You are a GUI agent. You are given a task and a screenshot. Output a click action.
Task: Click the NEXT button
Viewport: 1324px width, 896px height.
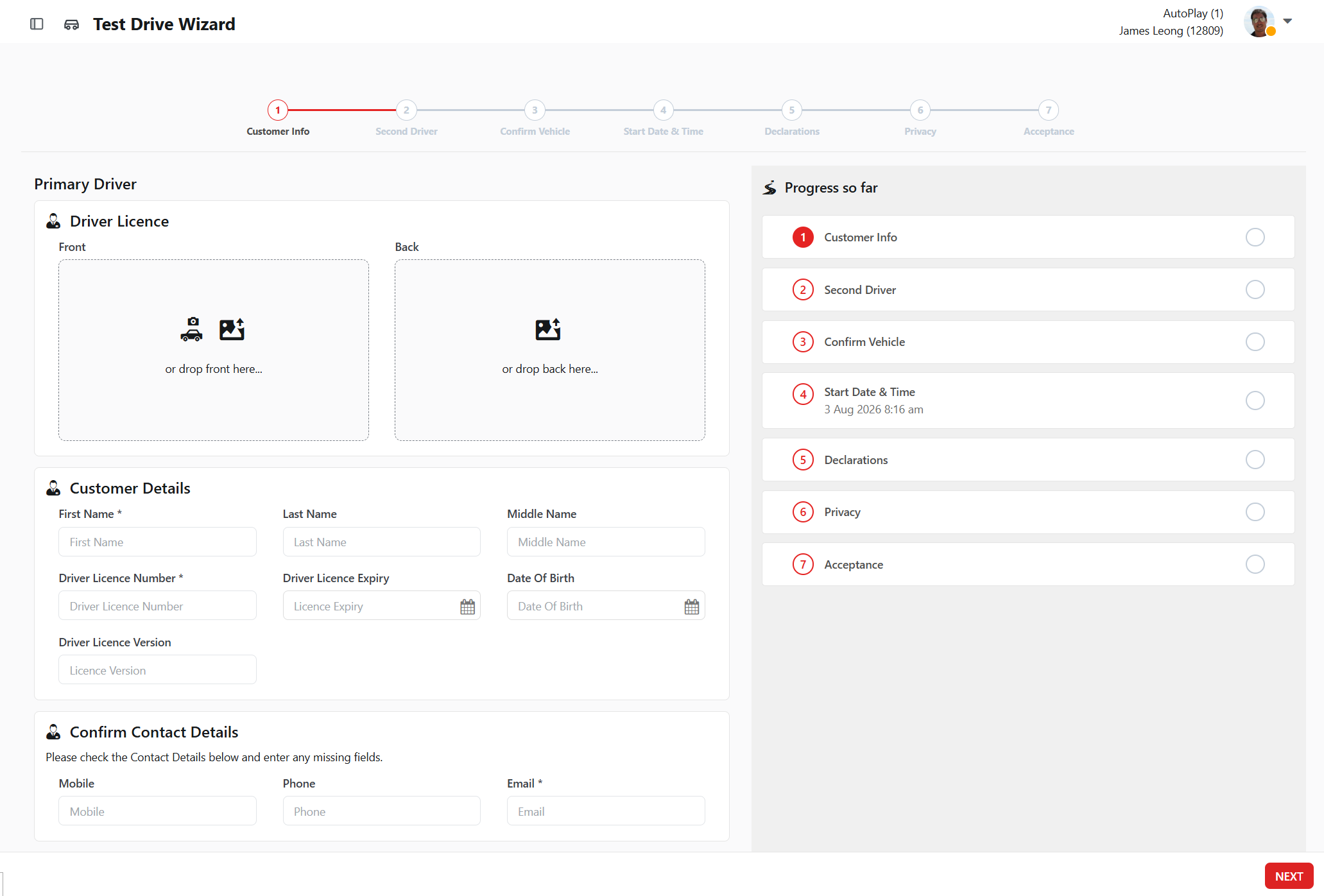tap(1289, 876)
